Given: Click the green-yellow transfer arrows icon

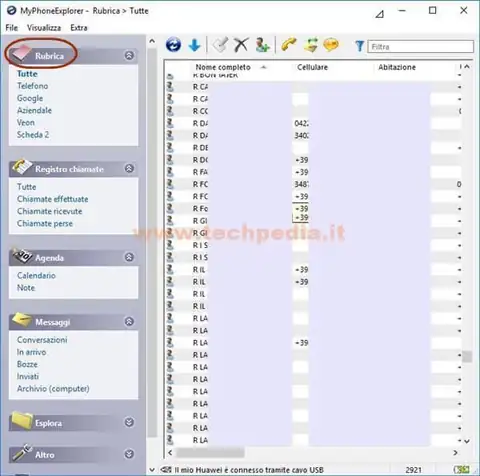Looking at the screenshot, I should click(x=310, y=45).
